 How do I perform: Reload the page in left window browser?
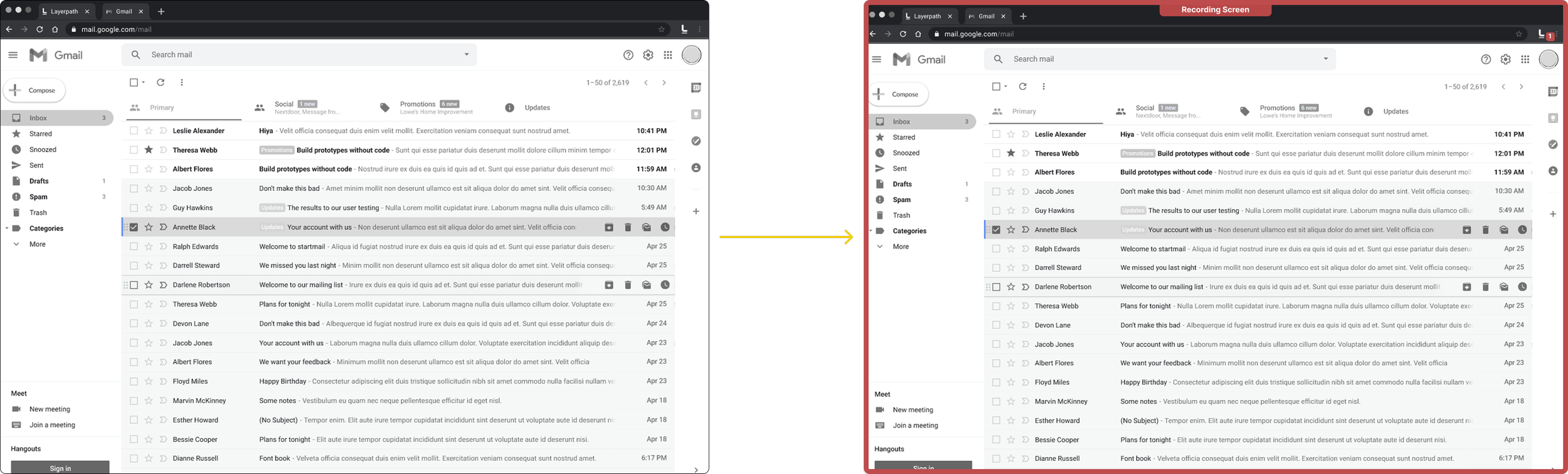(x=40, y=30)
